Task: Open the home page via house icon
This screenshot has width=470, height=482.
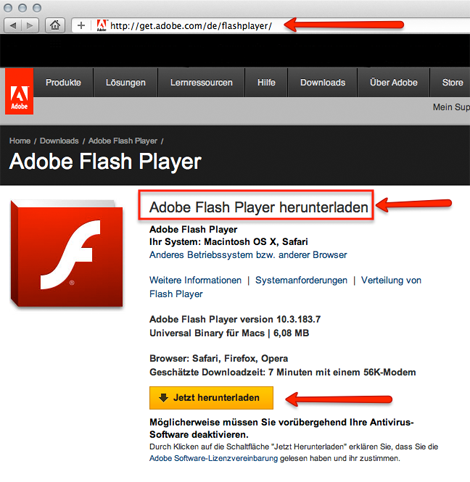Action: (55, 25)
